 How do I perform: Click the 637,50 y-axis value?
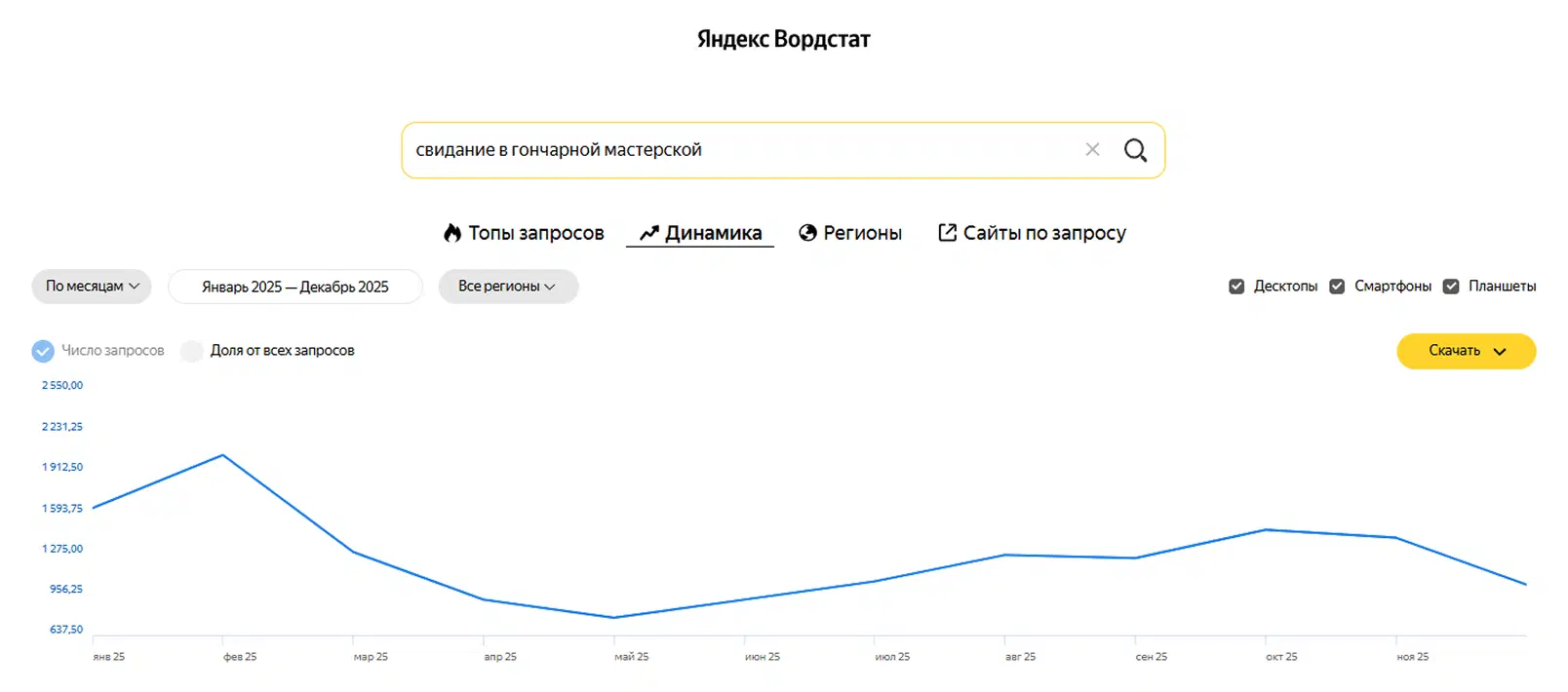(66, 630)
